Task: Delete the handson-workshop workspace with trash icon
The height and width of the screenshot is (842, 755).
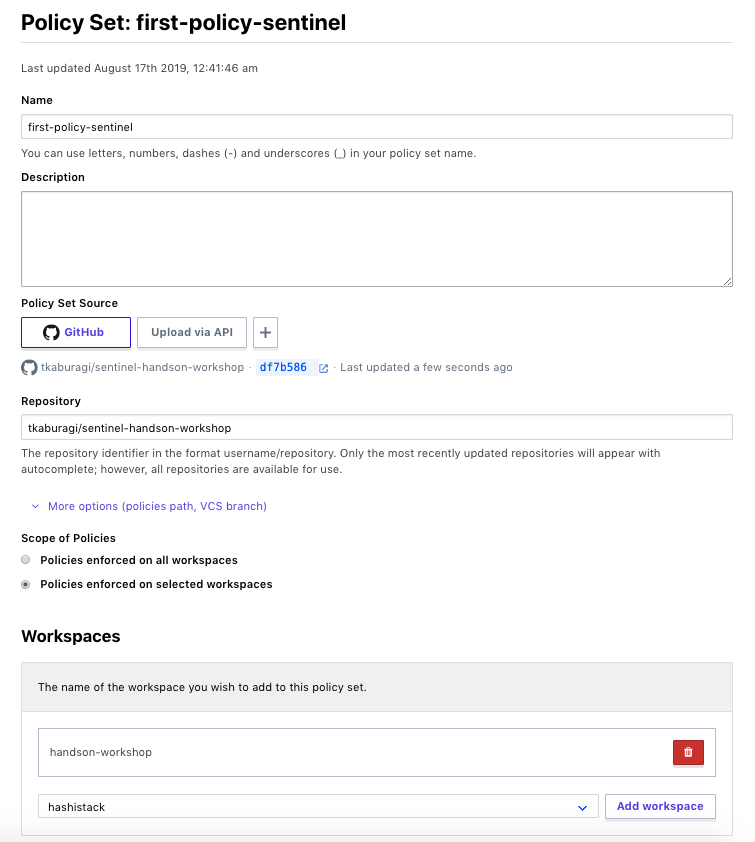Action: (x=688, y=752)
